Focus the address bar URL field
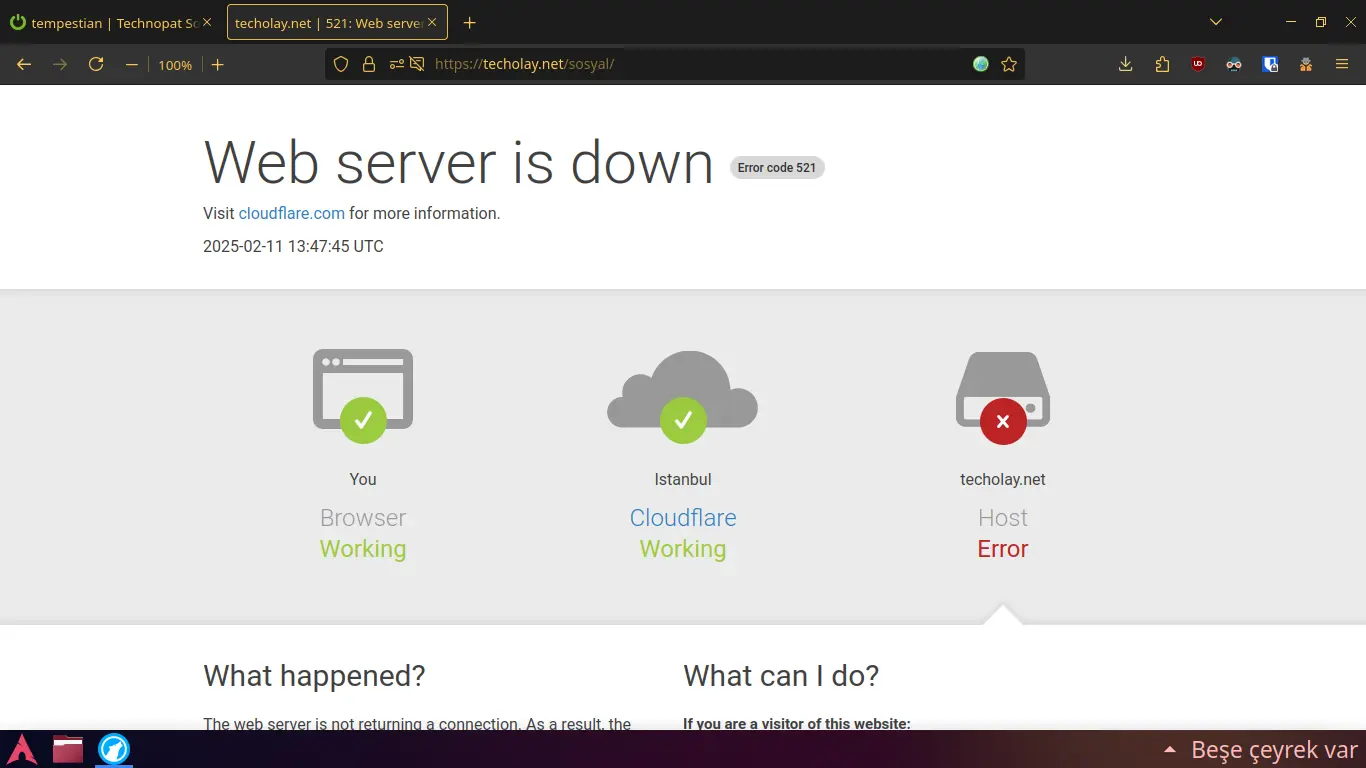Viewport: 1366px width, 768px height. point(675,64)
